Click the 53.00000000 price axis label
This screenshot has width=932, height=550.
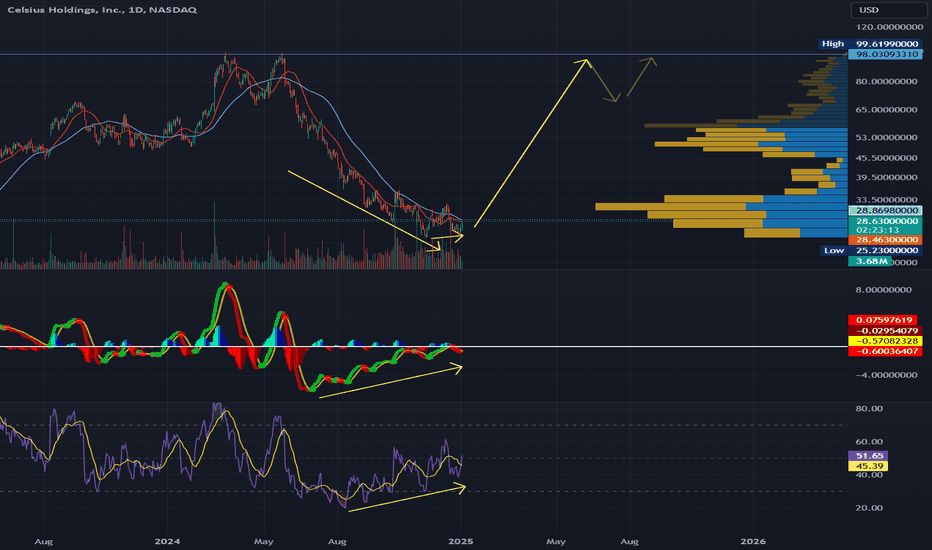point(886,137)
